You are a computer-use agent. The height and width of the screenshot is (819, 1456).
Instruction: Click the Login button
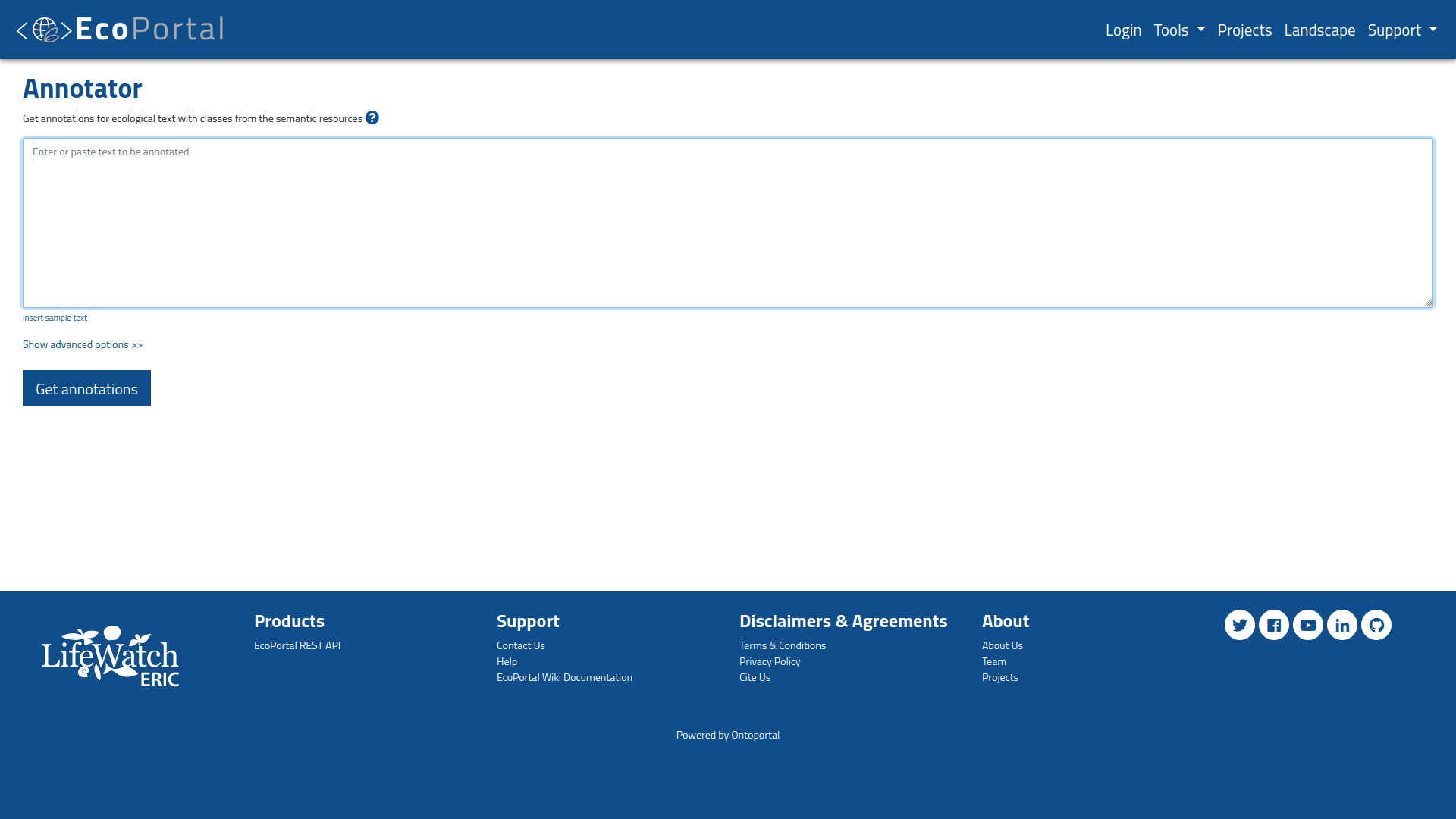[x=1124, y=30]
